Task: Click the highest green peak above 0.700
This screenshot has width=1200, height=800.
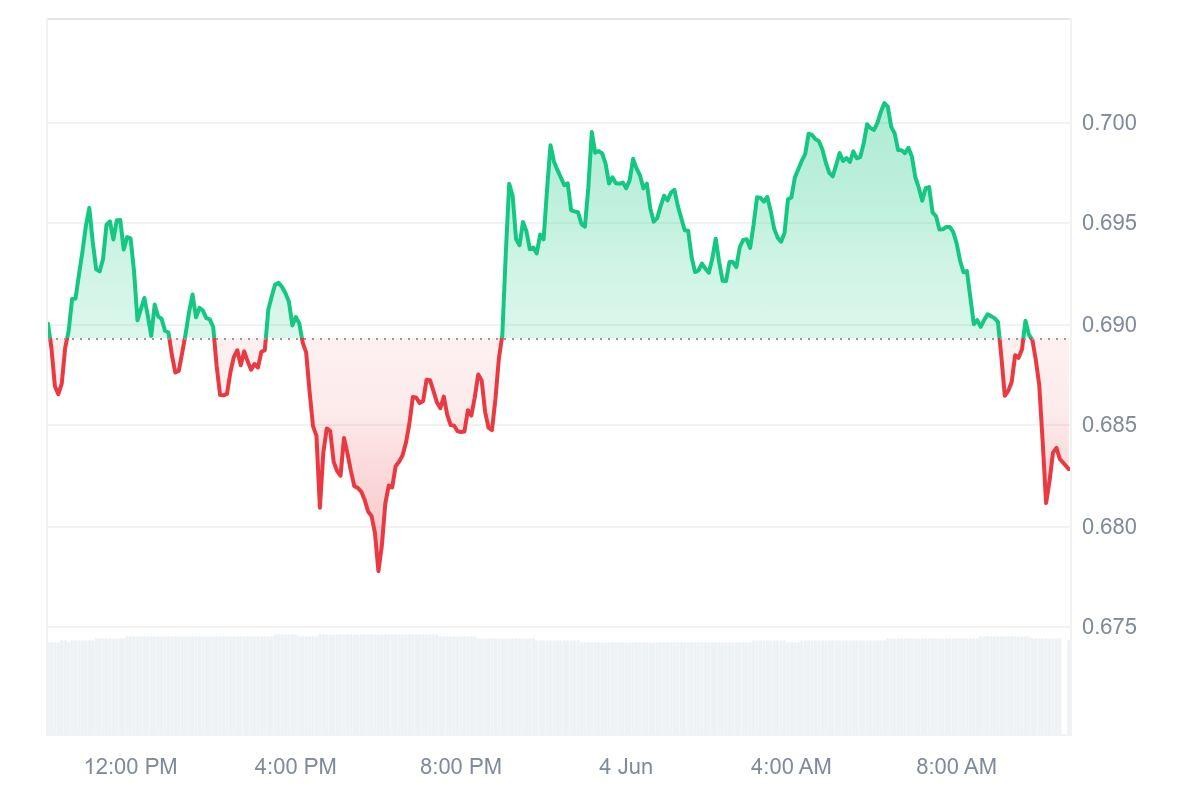Action: click(x=884, y=103)
